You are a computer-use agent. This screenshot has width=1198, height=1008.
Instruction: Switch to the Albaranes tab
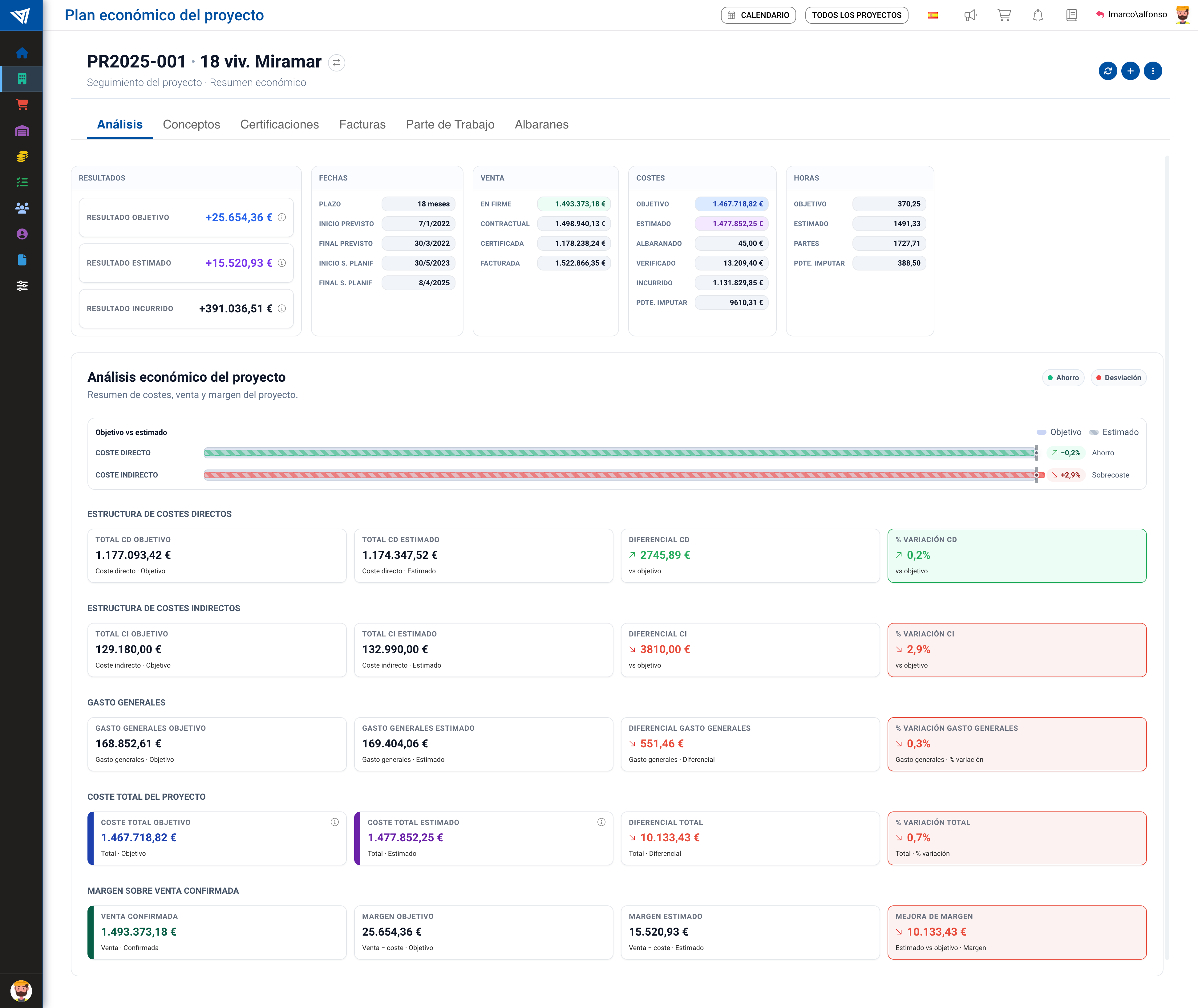pos(541,124)
